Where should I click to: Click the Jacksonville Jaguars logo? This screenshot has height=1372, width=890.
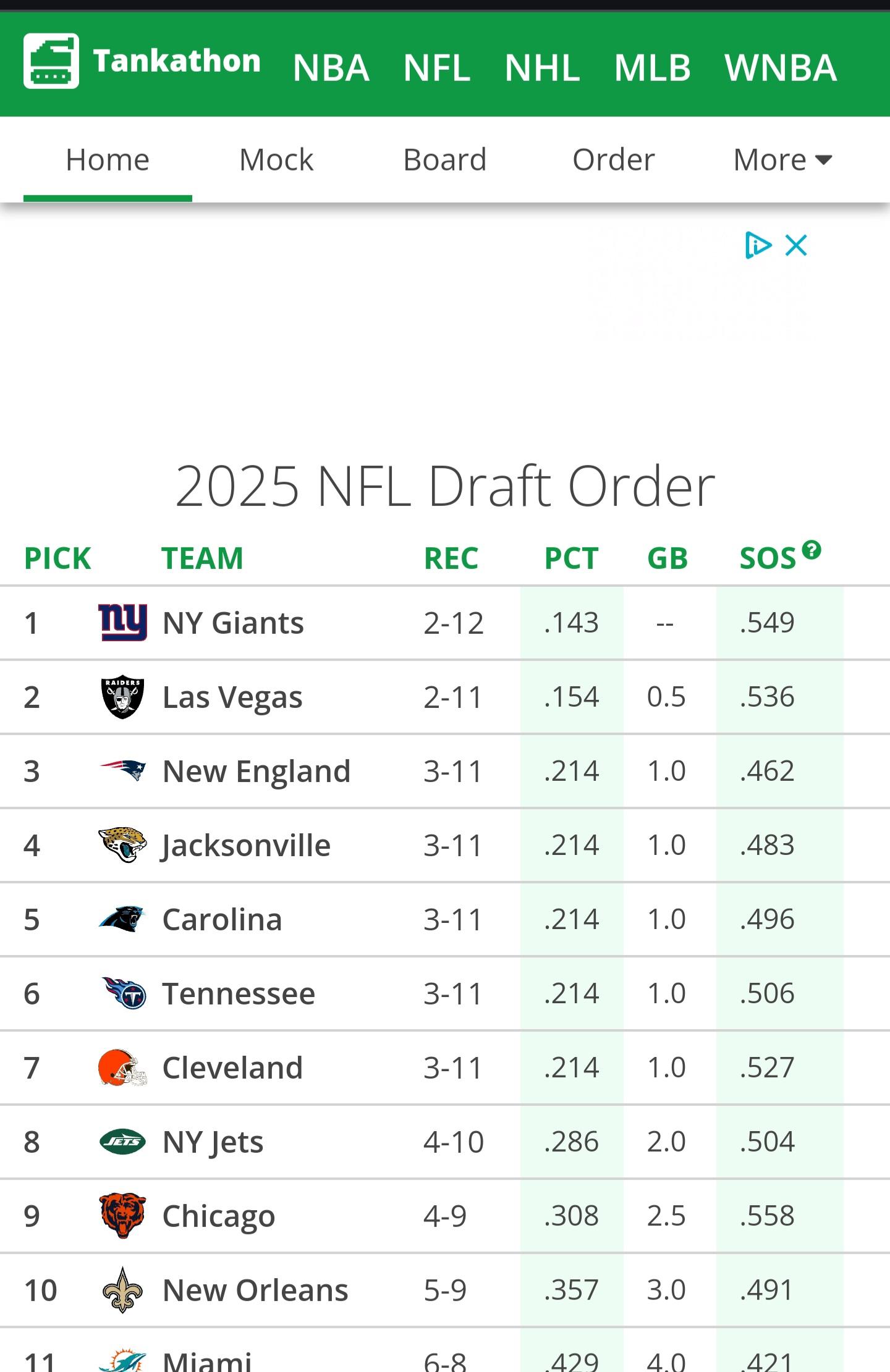(122, 844)
